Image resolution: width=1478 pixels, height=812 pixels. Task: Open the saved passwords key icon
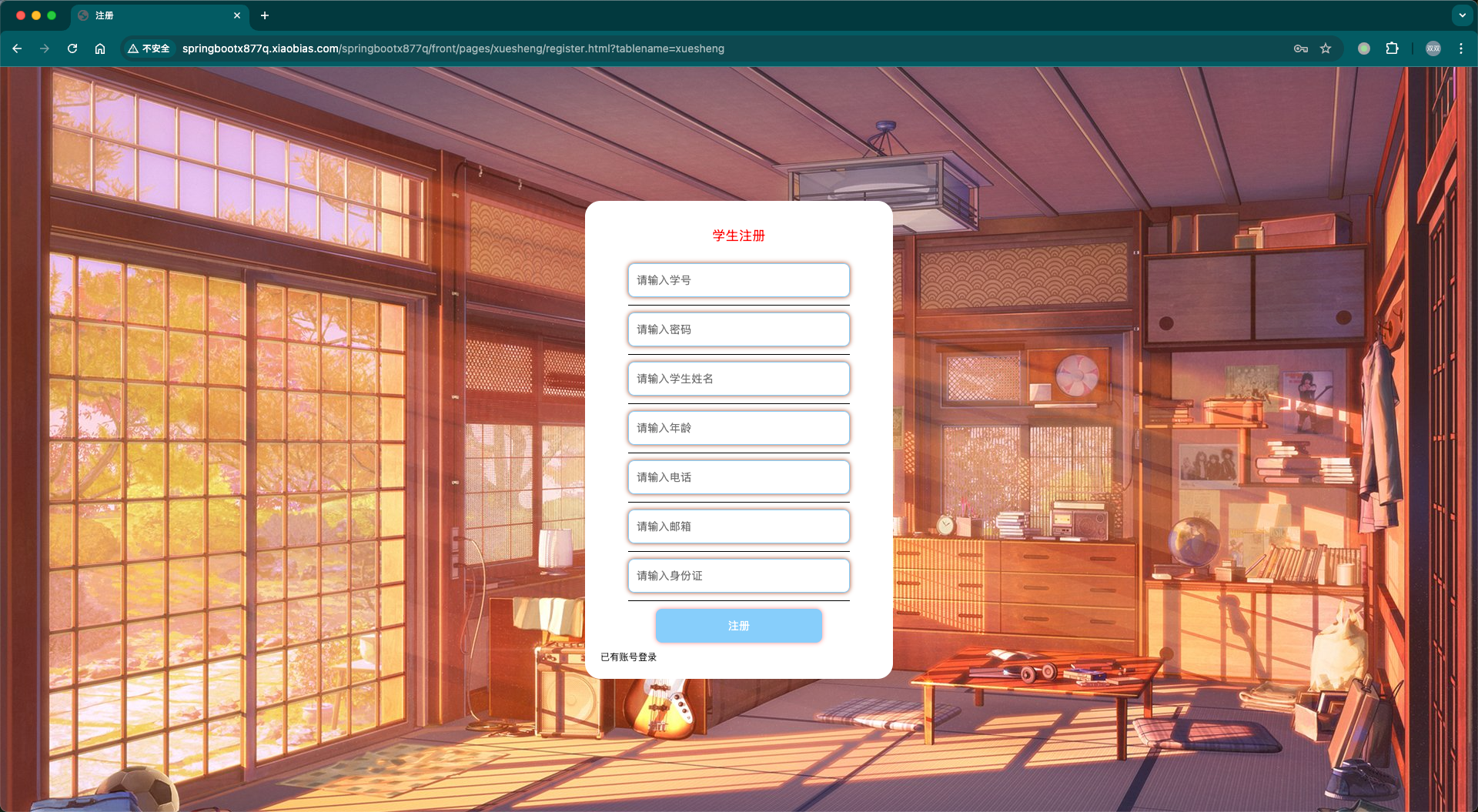click(1301, 48)
